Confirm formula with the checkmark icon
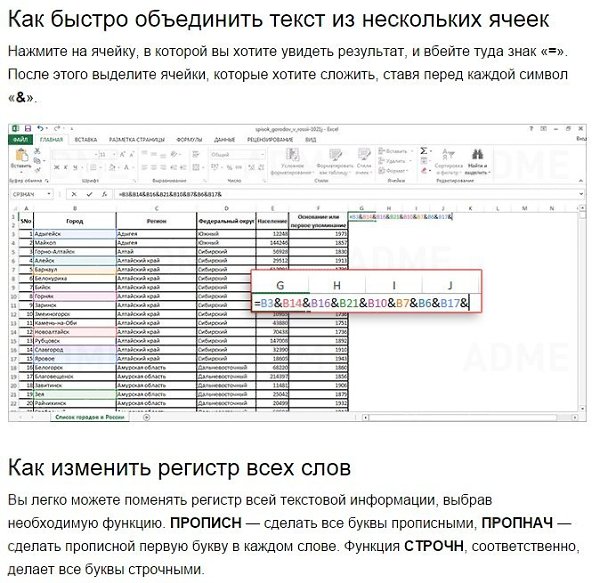The image size is (600, 583). click(x=89, y=194)
